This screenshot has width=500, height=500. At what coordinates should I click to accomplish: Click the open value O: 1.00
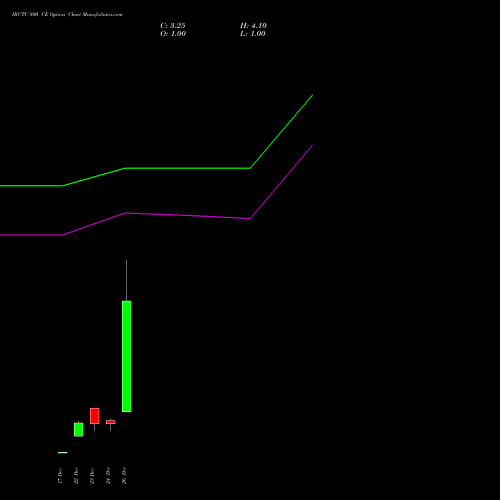tap(173, 34)
